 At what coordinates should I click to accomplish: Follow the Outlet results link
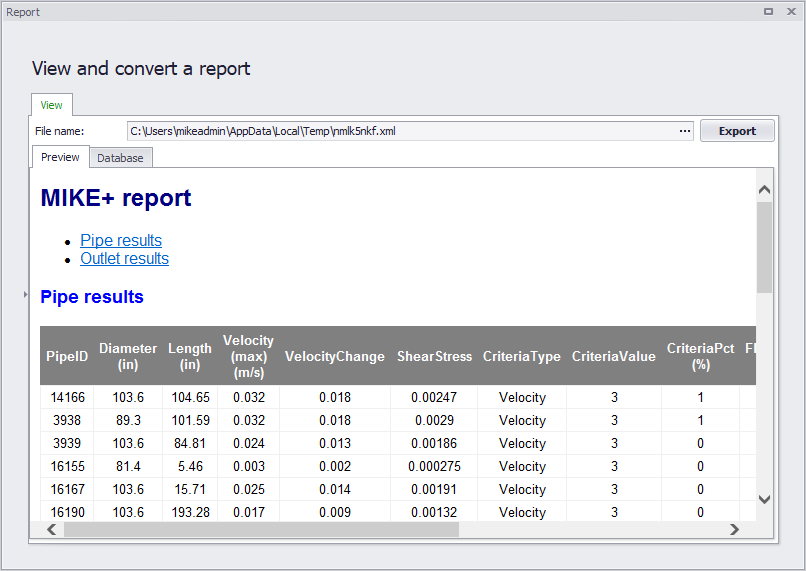(124, 258)
